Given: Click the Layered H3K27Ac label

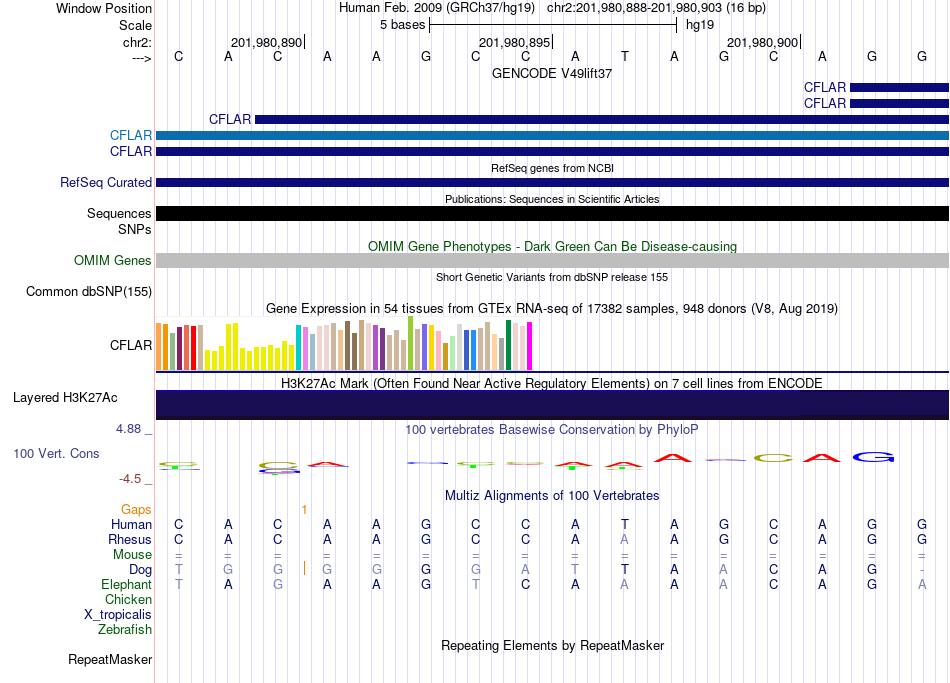Looking at the screenshot, I should tap(65, 398).
